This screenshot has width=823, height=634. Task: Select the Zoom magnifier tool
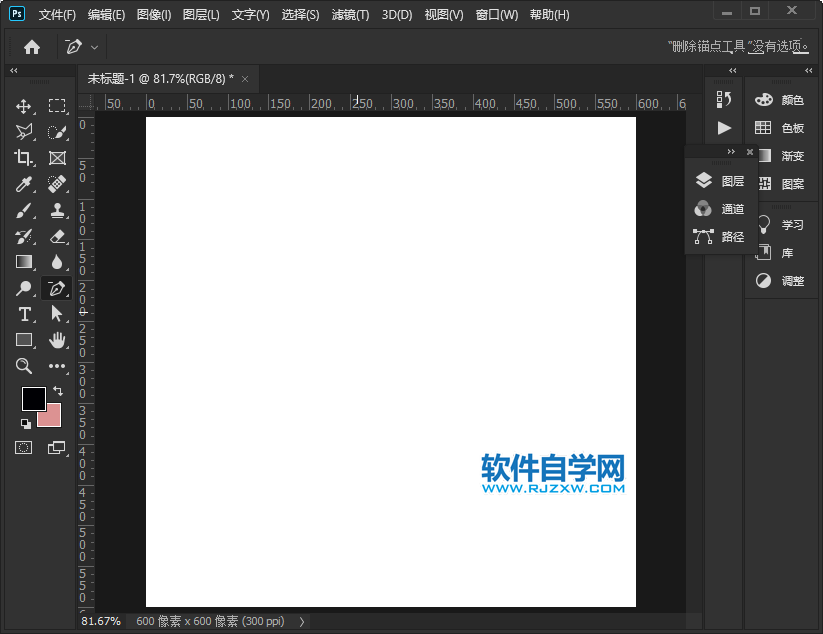pos(24,366)
